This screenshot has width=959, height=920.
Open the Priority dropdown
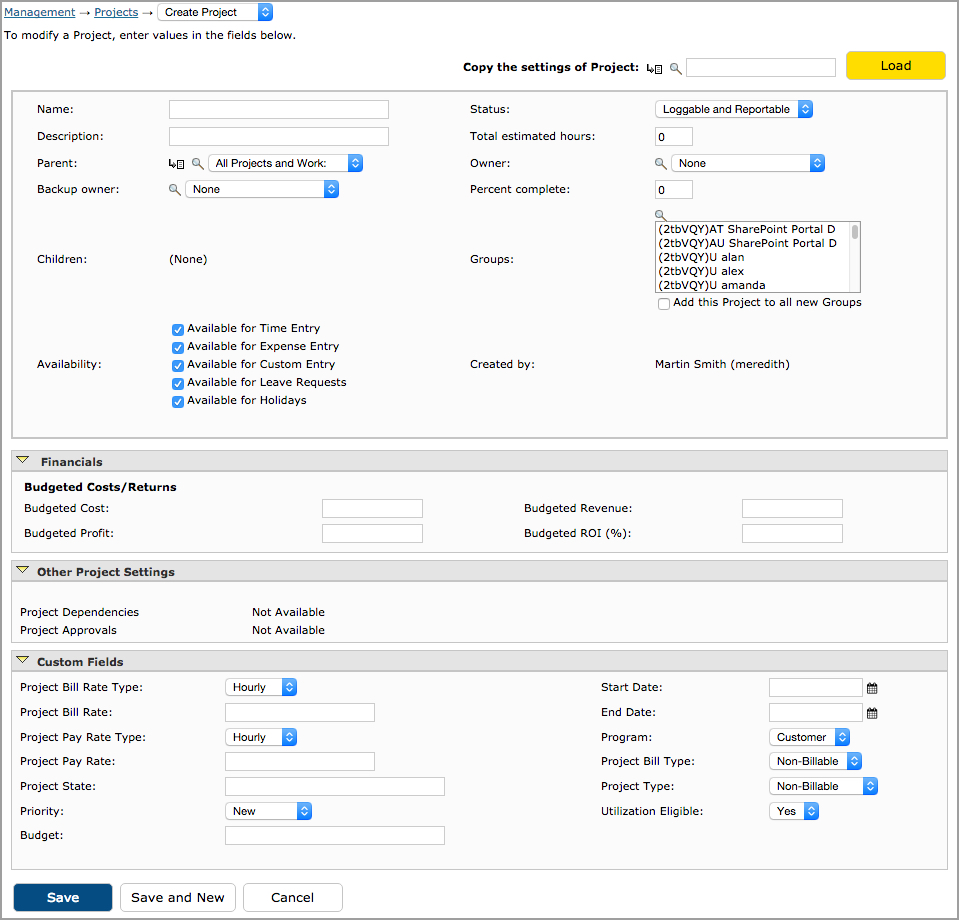[x=268, y=811]
